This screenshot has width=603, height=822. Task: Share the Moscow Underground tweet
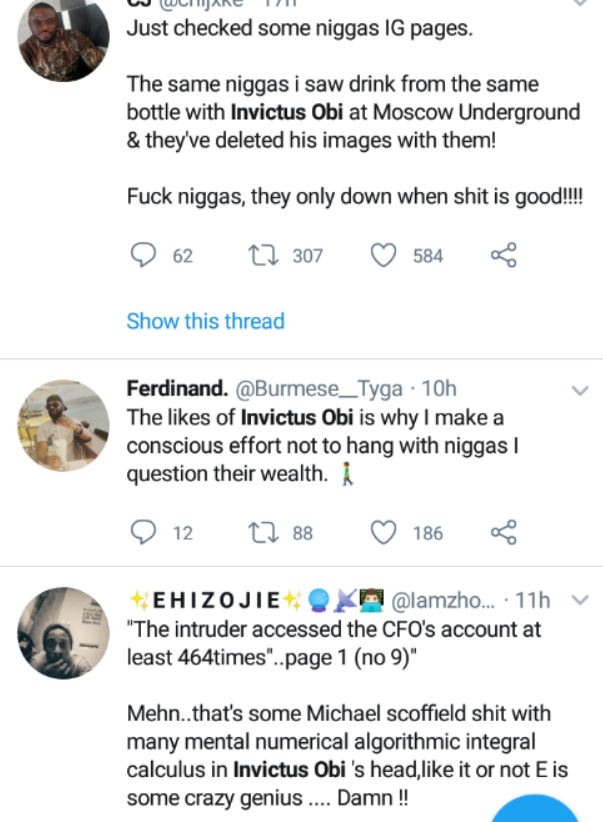(x=504, y=256)
